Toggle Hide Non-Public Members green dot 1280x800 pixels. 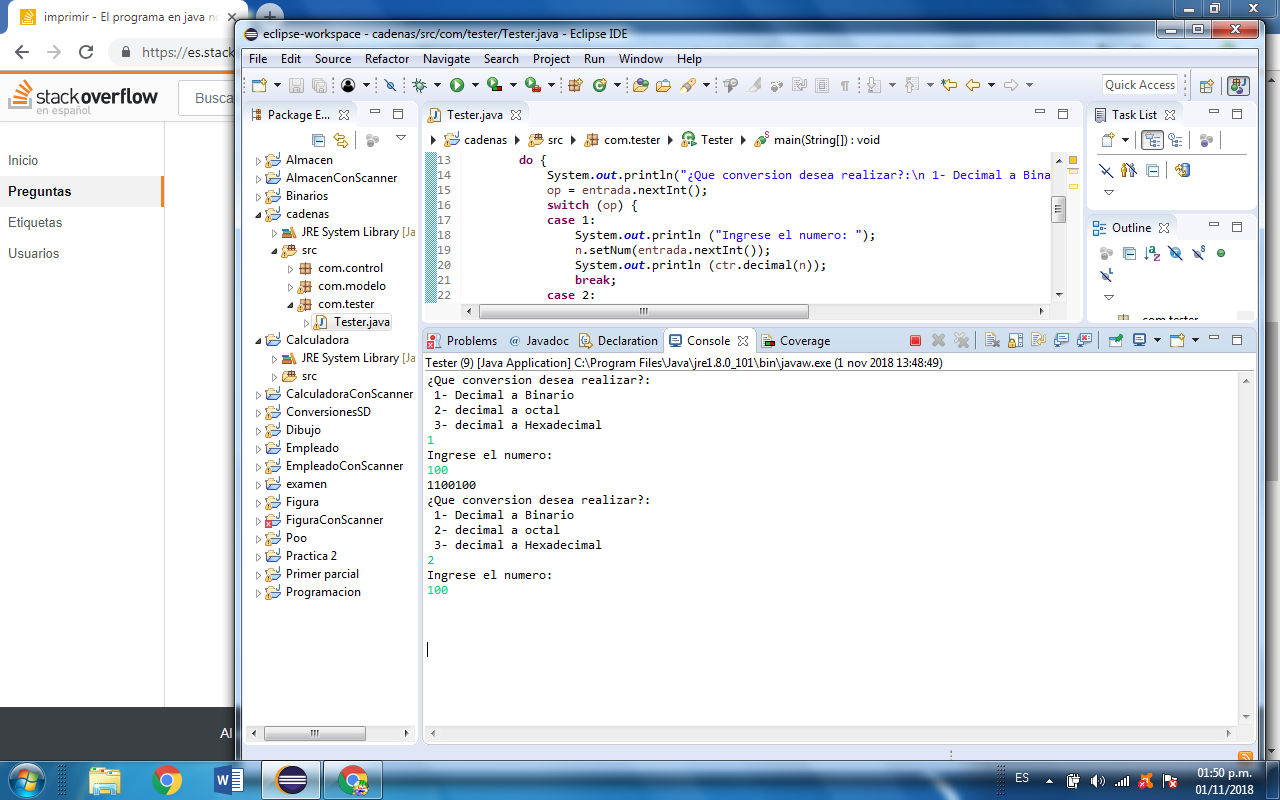pos(1221,253)
